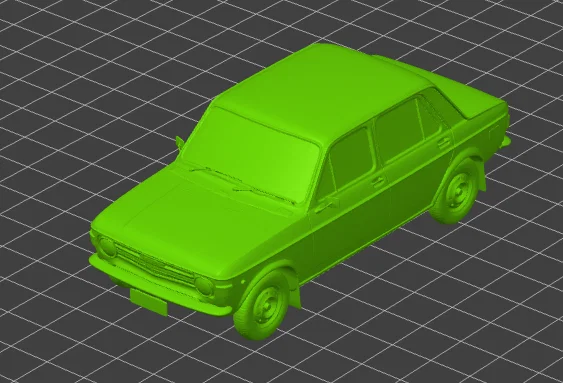Click the front license plate on the car

(149, 302)
